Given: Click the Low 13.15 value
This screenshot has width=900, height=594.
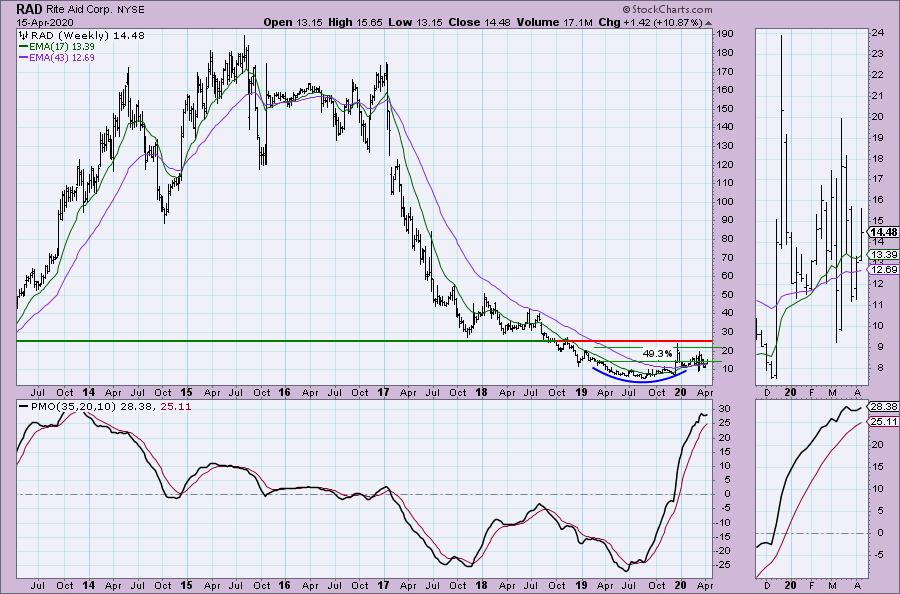Looking at the screenshot, I should click(x=416, y=22).
